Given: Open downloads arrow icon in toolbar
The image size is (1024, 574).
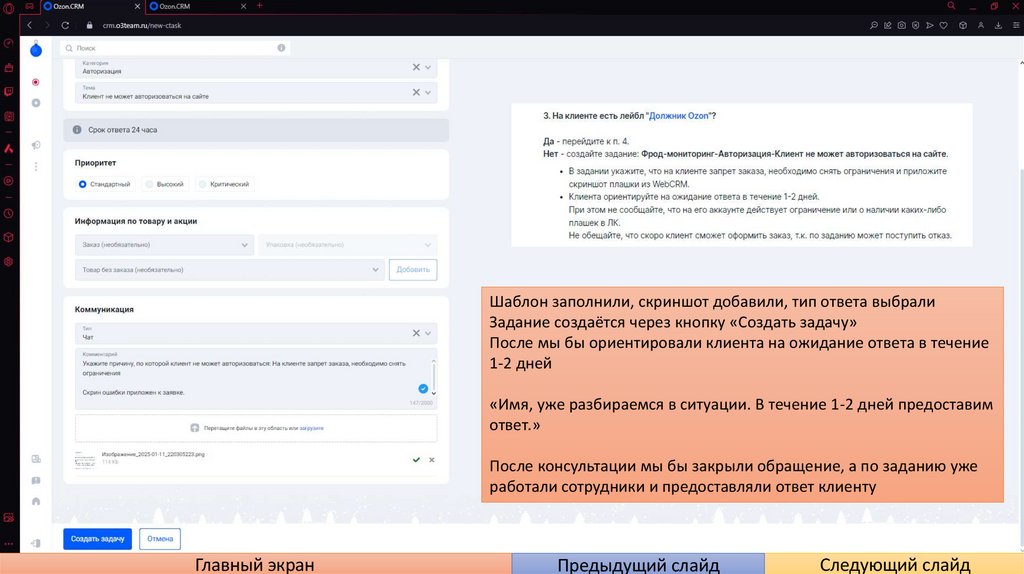Looking at the screenshot, I should point(999,25).
